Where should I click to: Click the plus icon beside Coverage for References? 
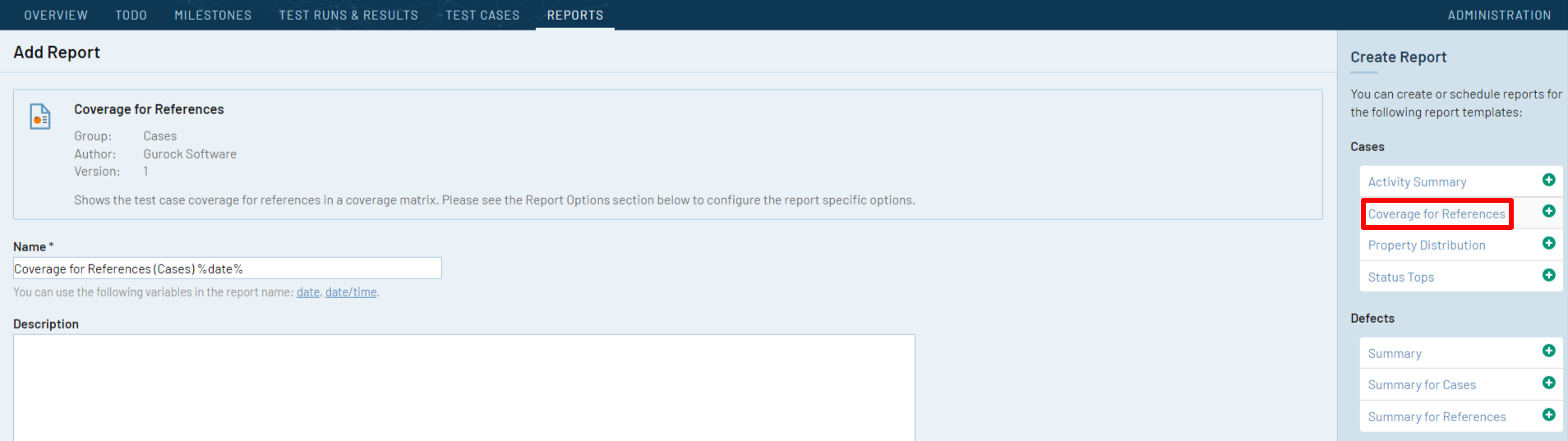(1548, 211)
